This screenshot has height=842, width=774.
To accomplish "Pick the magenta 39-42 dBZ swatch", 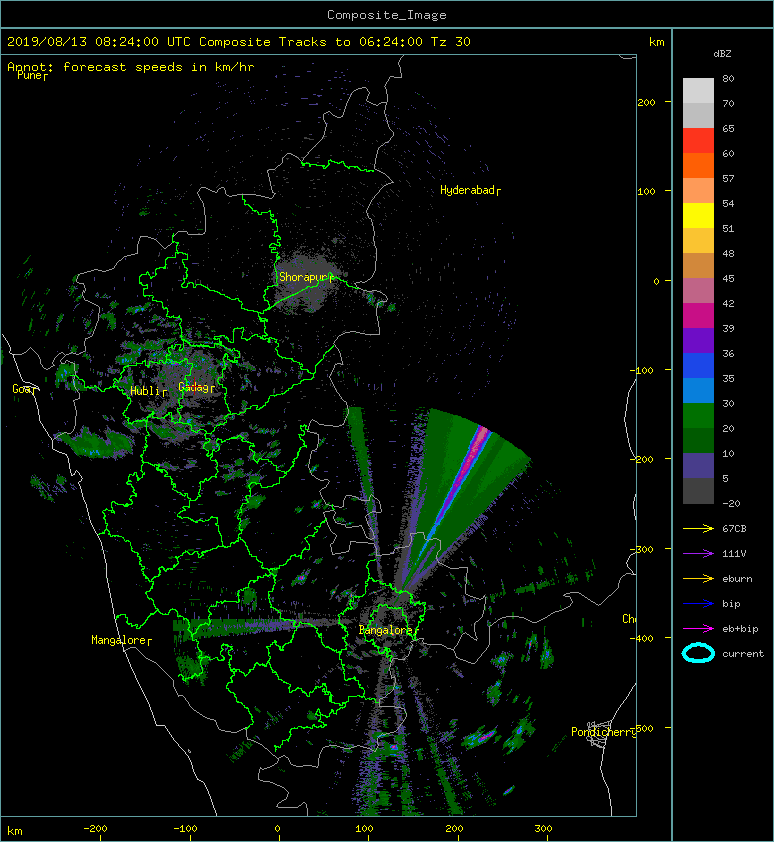I will point(698,315).
